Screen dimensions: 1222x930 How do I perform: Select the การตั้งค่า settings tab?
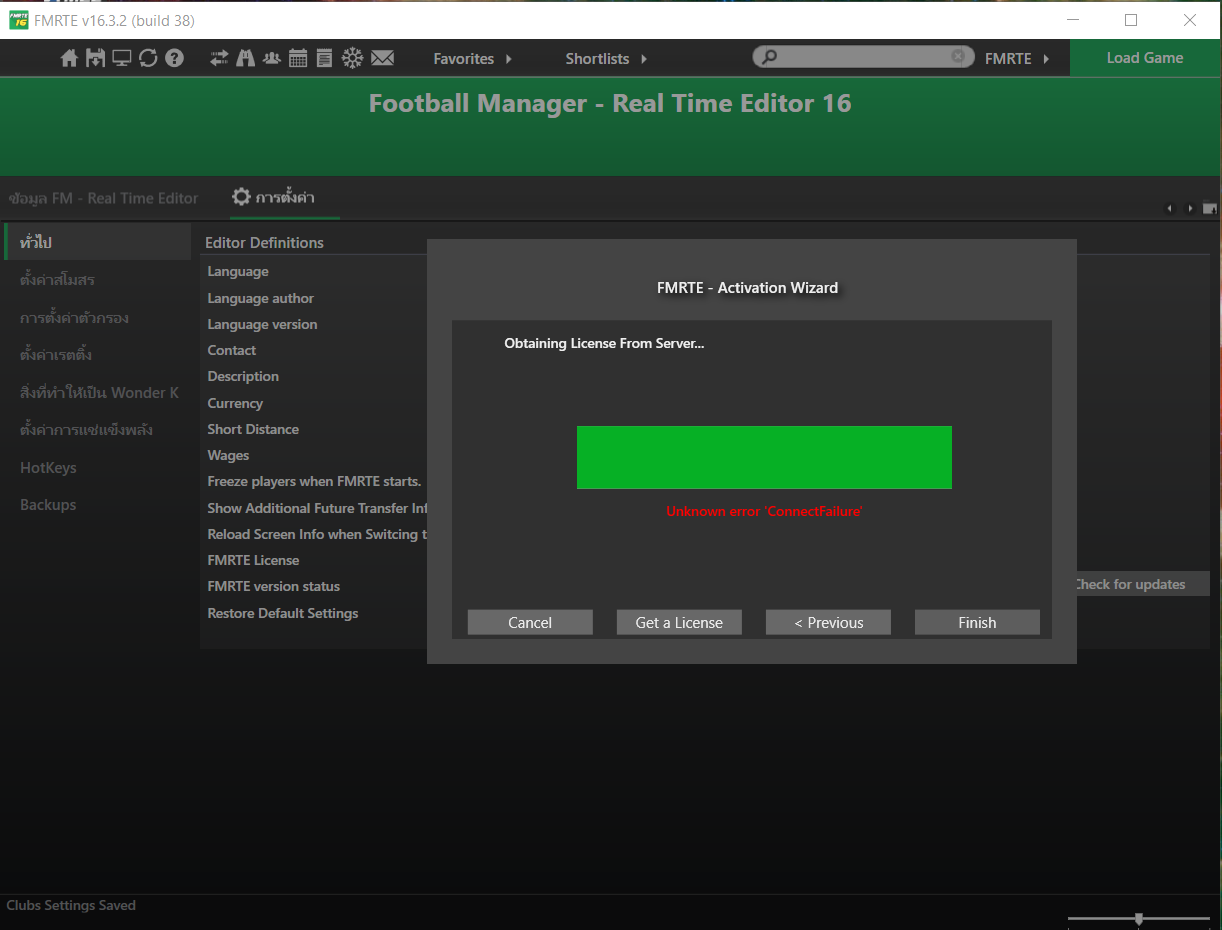274,197
